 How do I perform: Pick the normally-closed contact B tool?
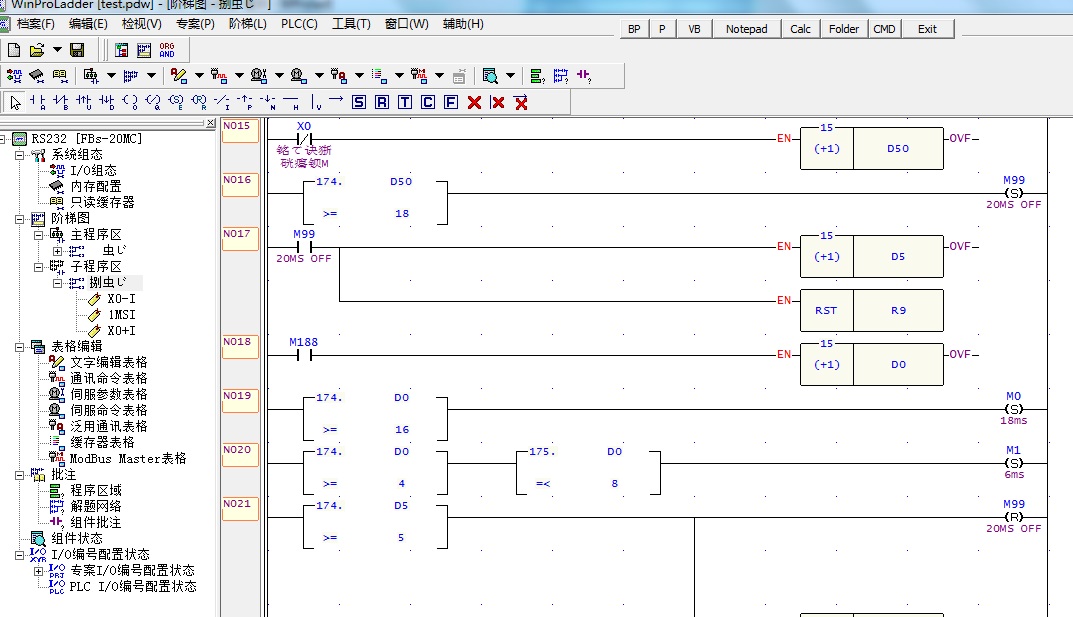click(60, 102)
